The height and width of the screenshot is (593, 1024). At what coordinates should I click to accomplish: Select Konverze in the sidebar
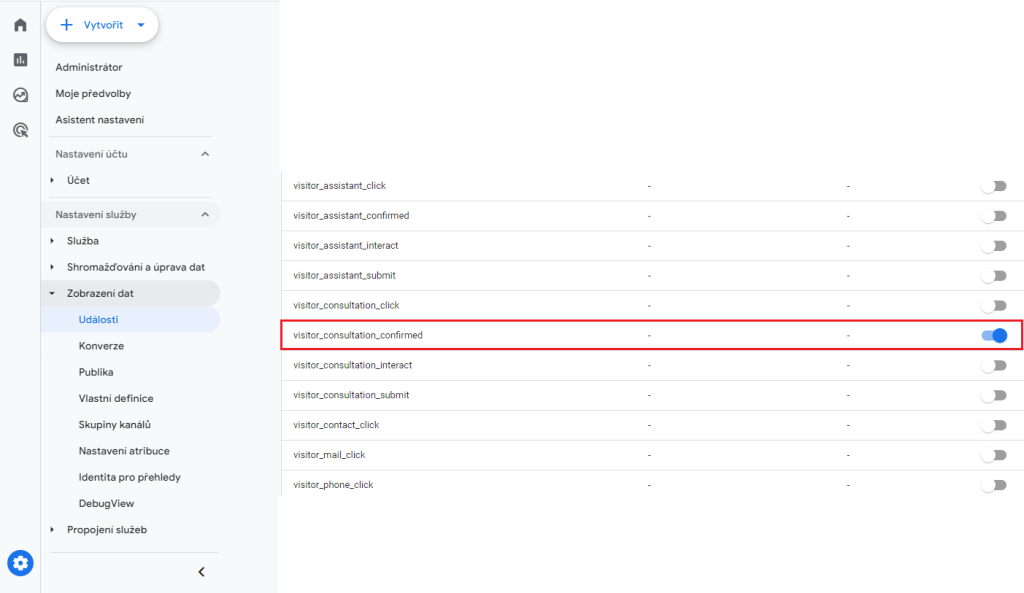[101, 346]
